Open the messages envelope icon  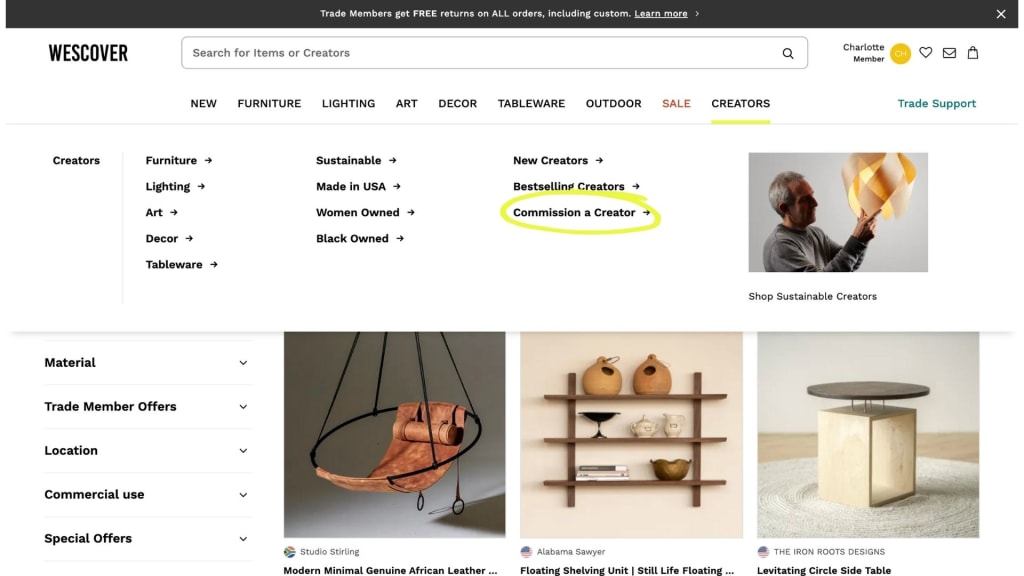pyautogui.click(x=949, y=53)
